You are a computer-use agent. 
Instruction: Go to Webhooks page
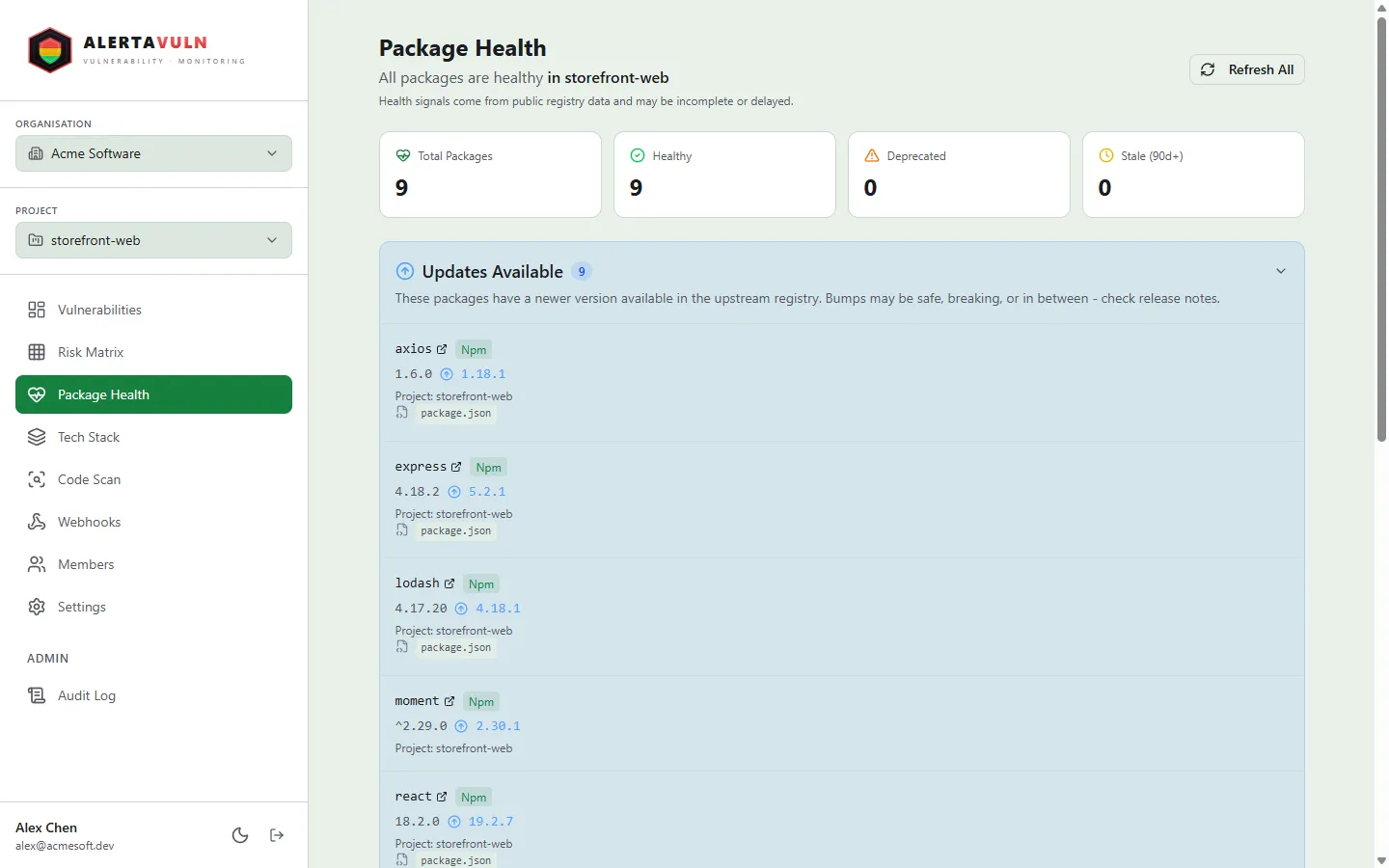(x=153, y=522)
